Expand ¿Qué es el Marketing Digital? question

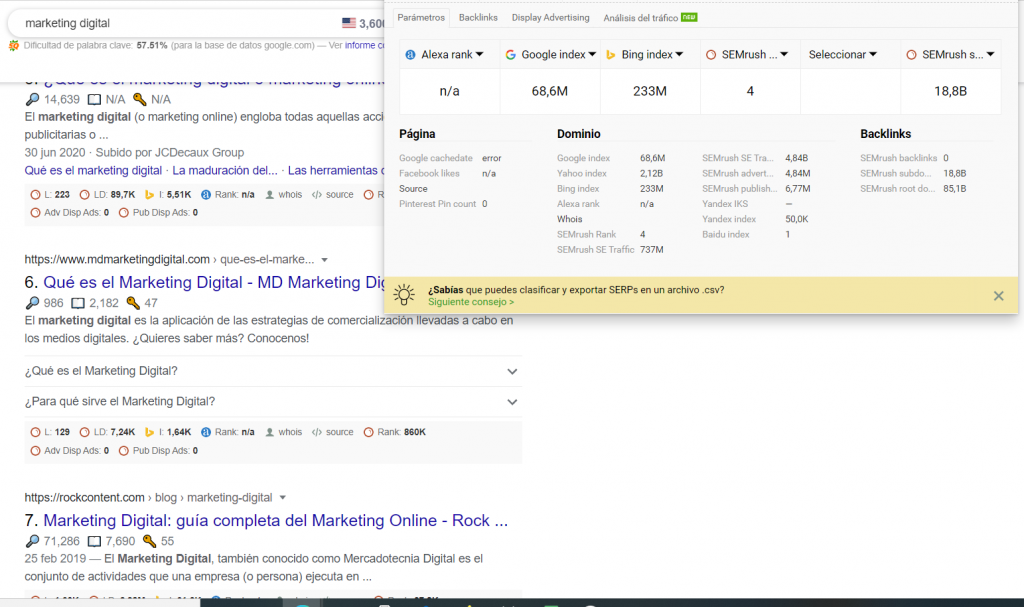click(x=272, y=371)
